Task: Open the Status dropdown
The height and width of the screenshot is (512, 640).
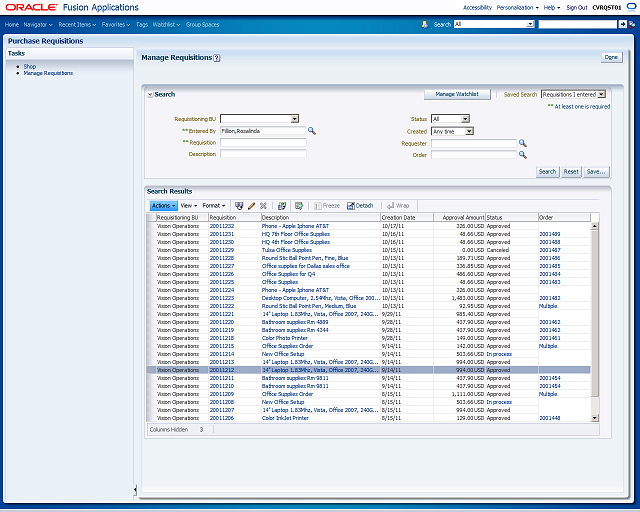Action: [465, 119]
